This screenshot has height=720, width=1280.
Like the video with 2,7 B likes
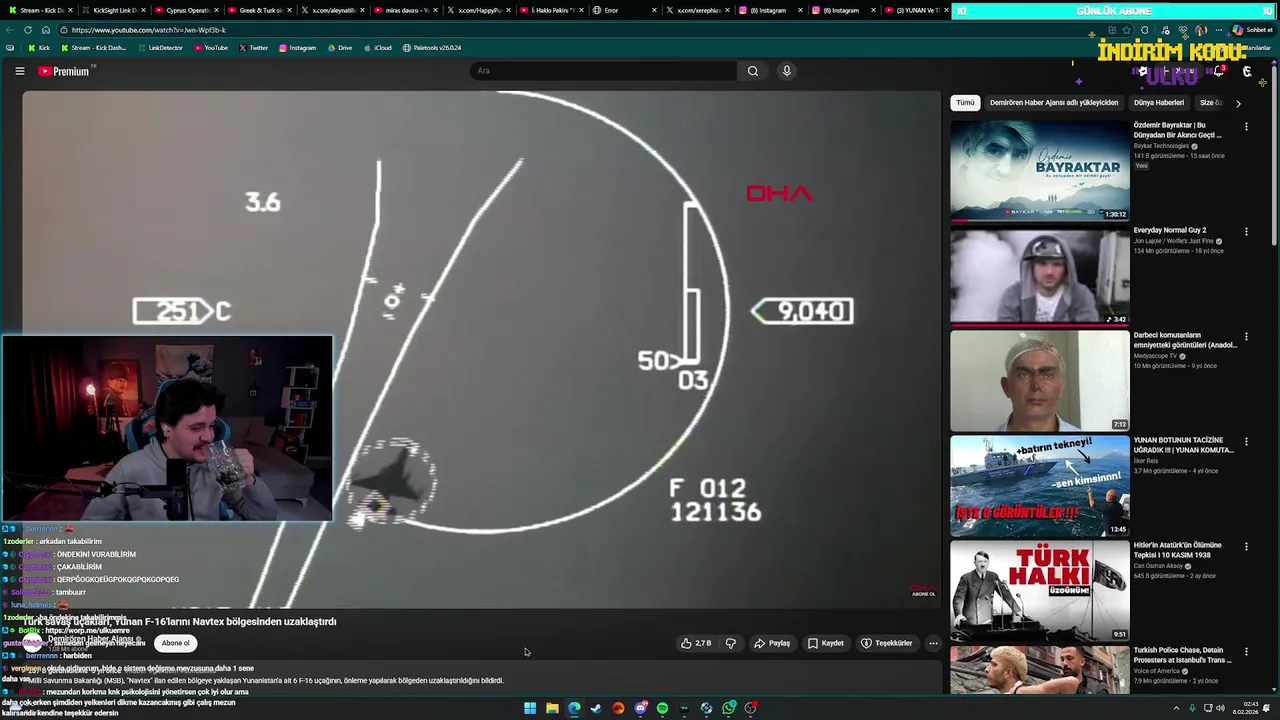(x=697, y=643)
